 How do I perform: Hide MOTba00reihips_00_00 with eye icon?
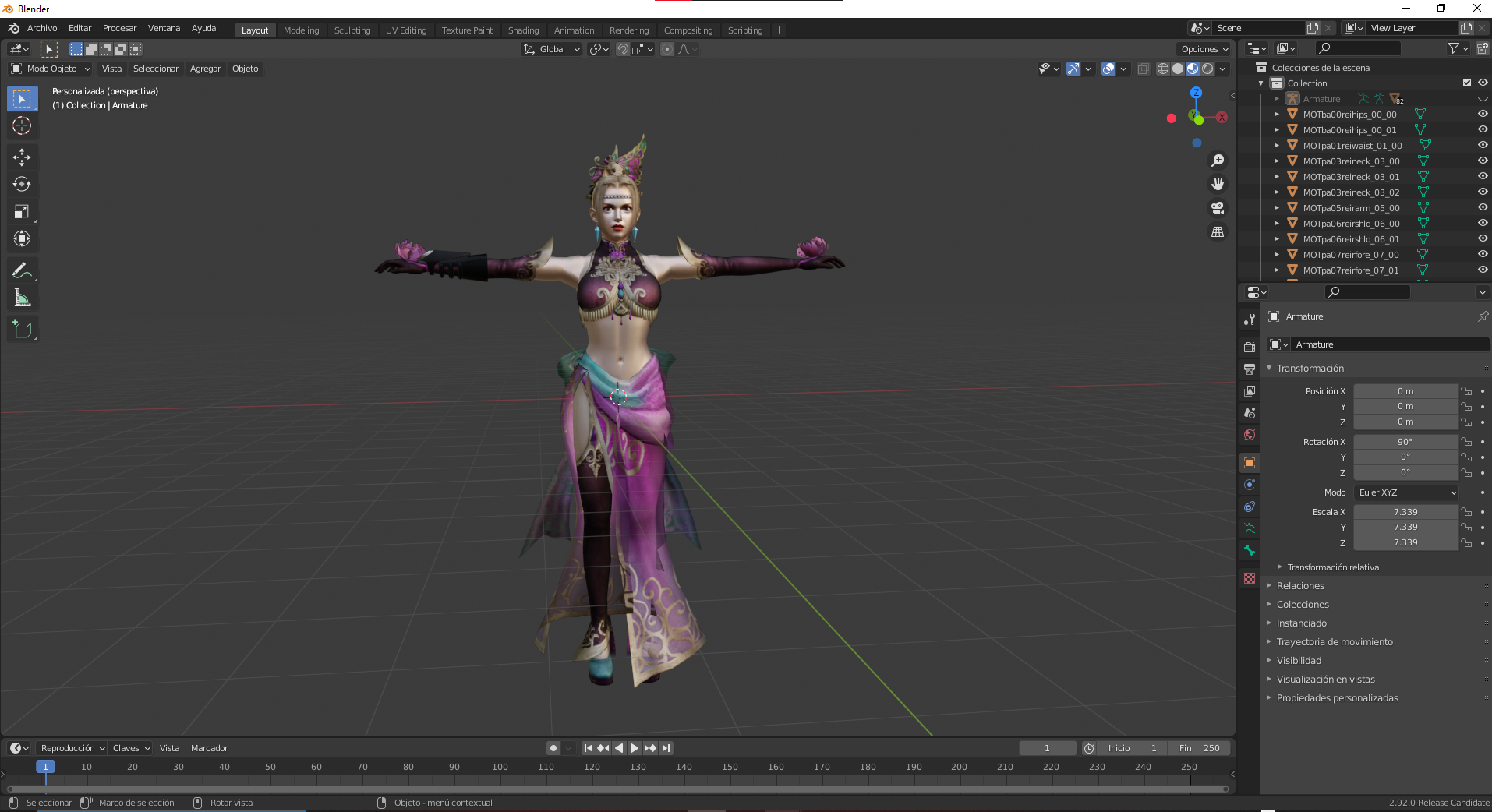(1483, 114)
